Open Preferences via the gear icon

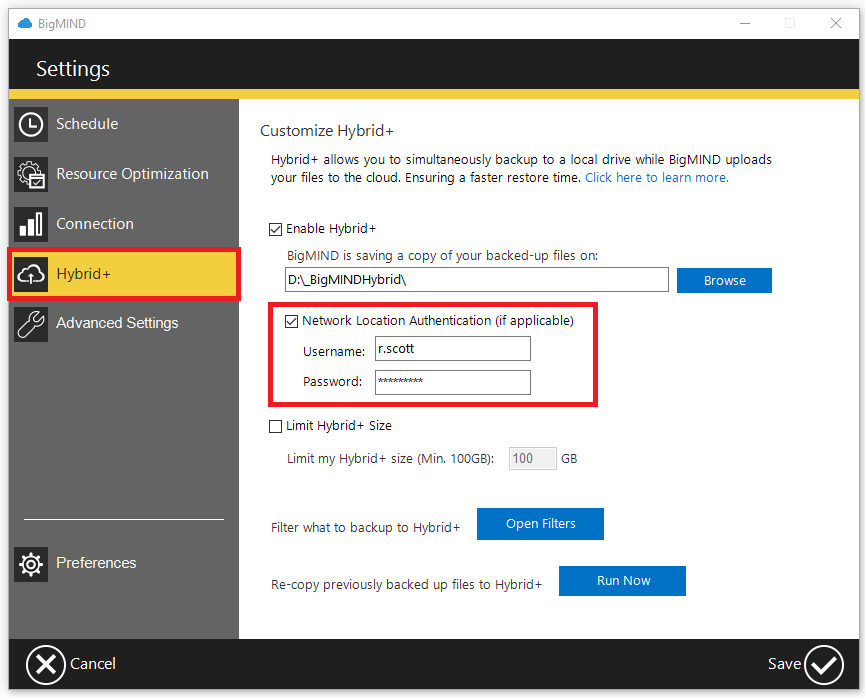click(31, 564)
